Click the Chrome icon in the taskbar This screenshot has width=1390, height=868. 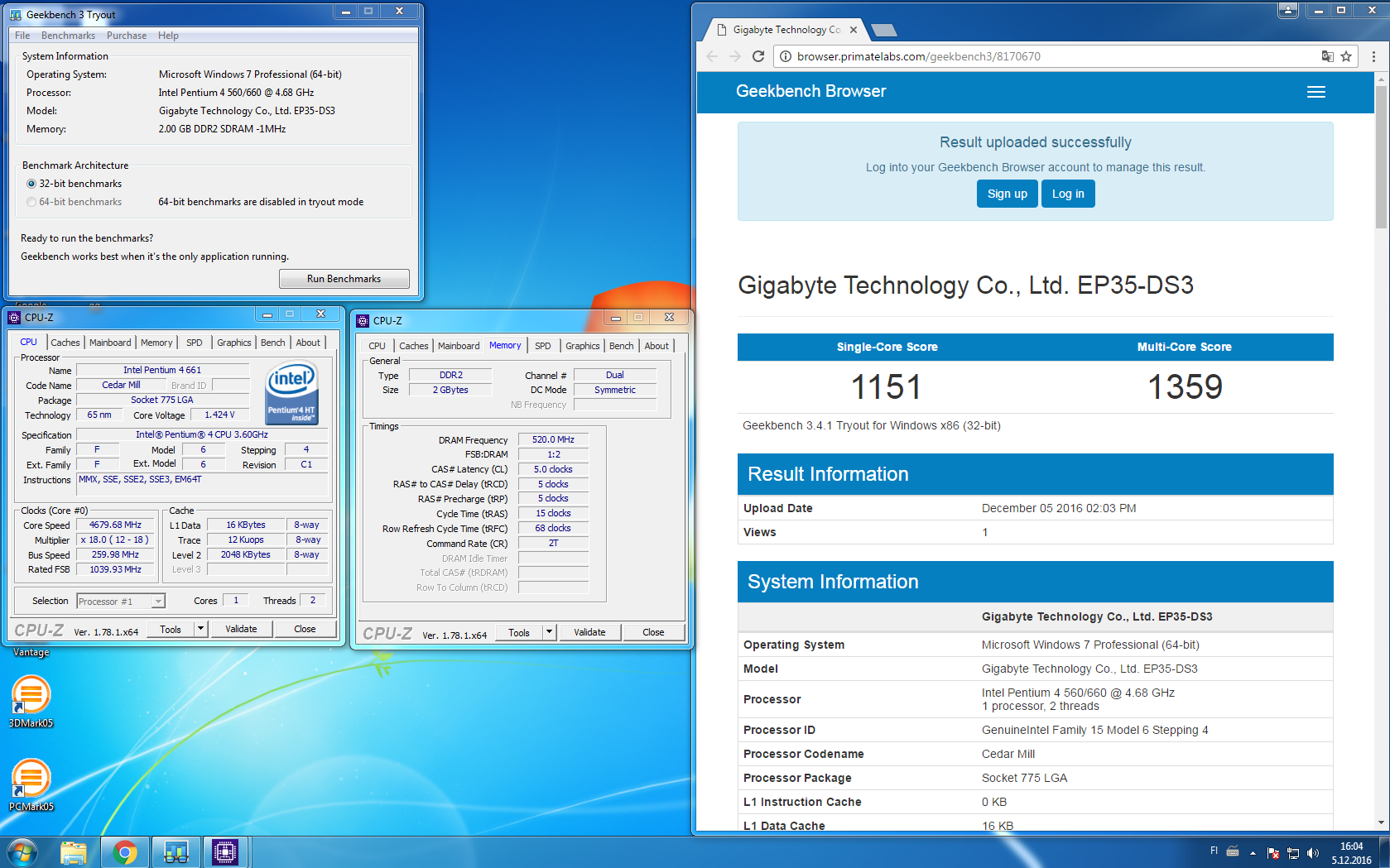click(x=125, y=852)
